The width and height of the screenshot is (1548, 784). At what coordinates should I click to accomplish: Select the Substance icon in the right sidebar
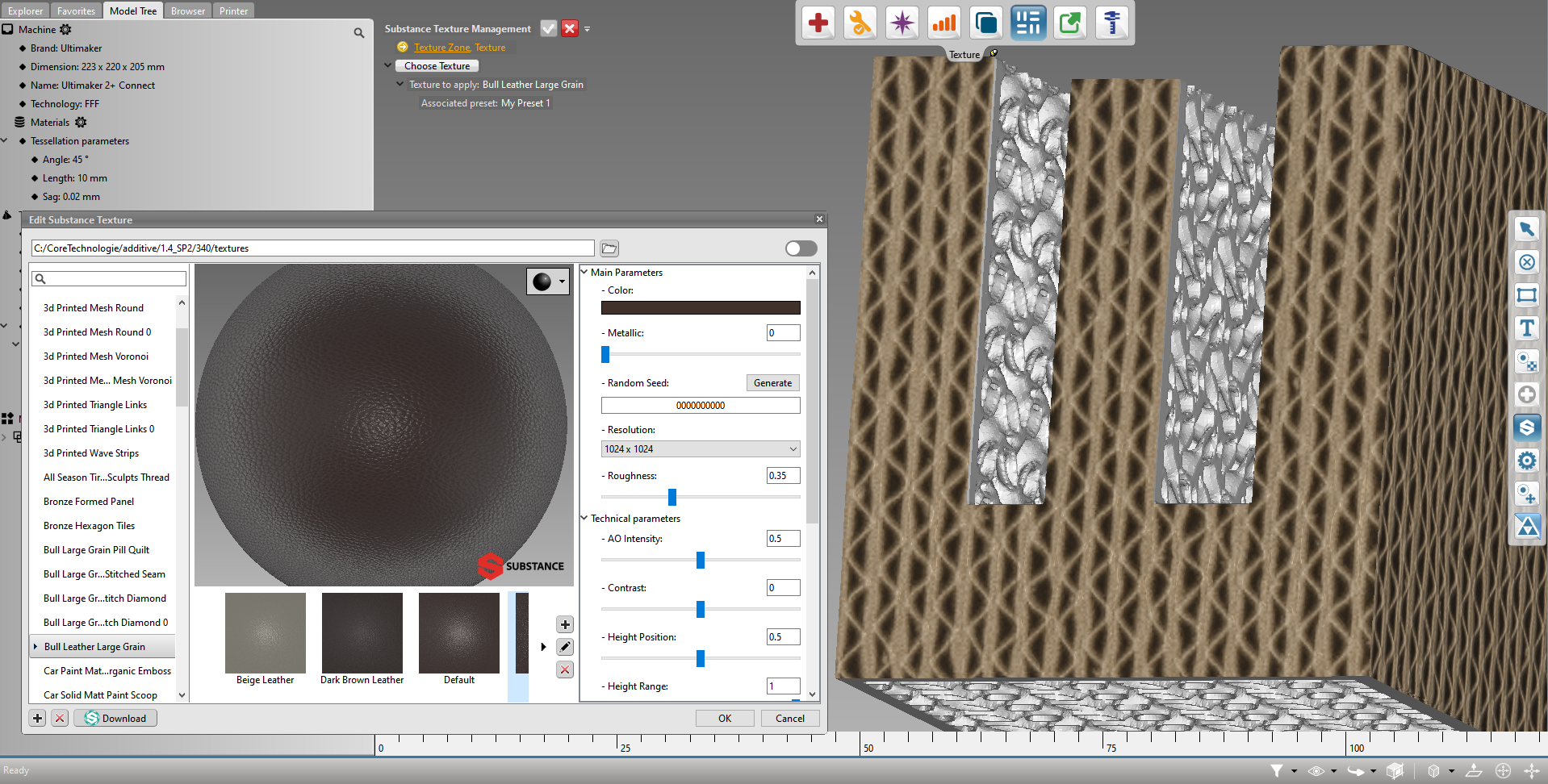click(x=1526, y=427)
